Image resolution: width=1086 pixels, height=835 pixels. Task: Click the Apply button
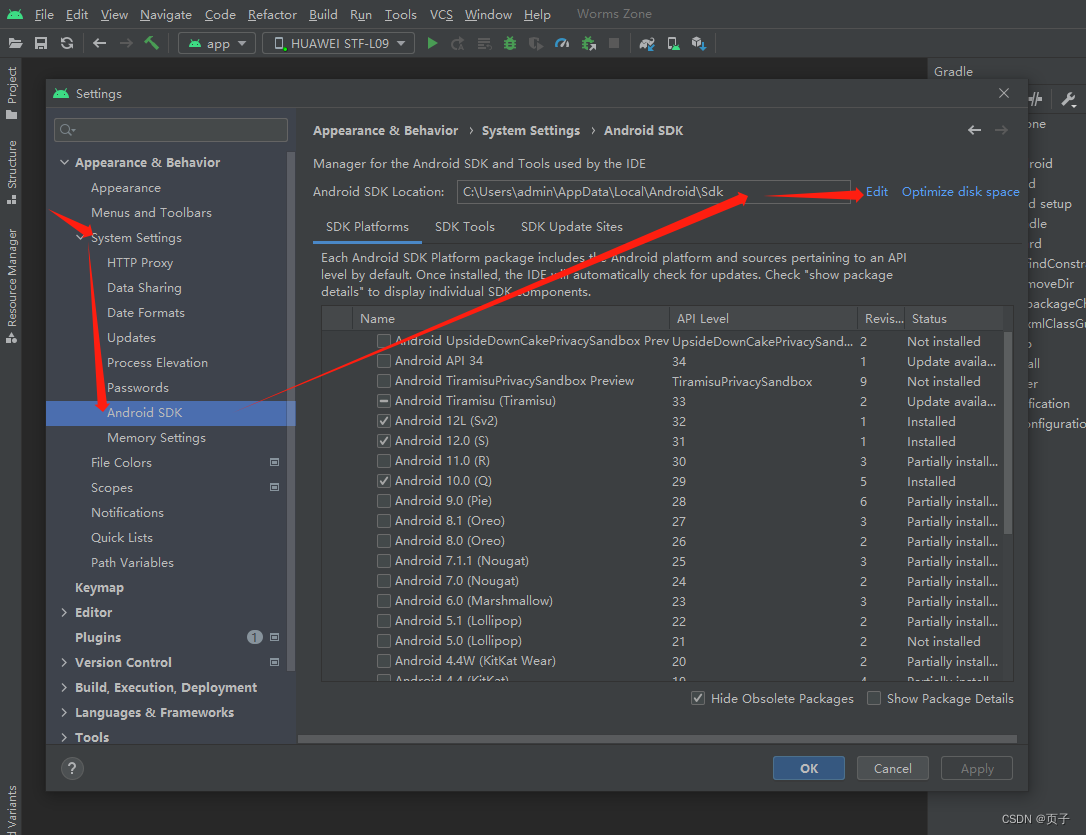pyautogui.click(x=976, y=768)
